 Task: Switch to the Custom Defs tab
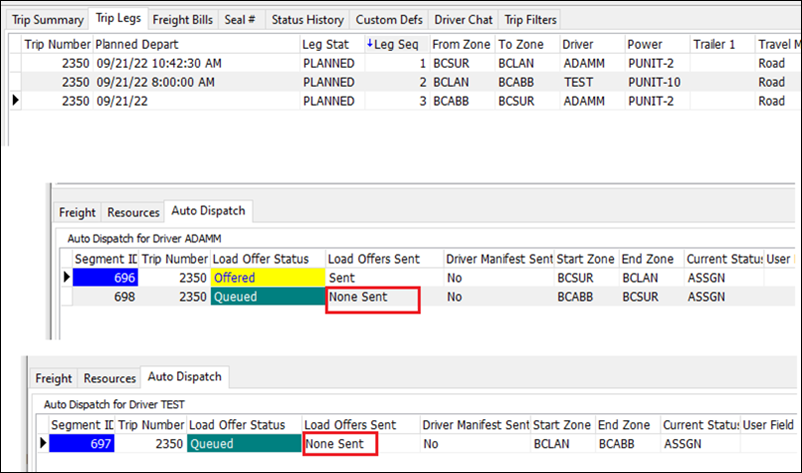pos(389,19)
